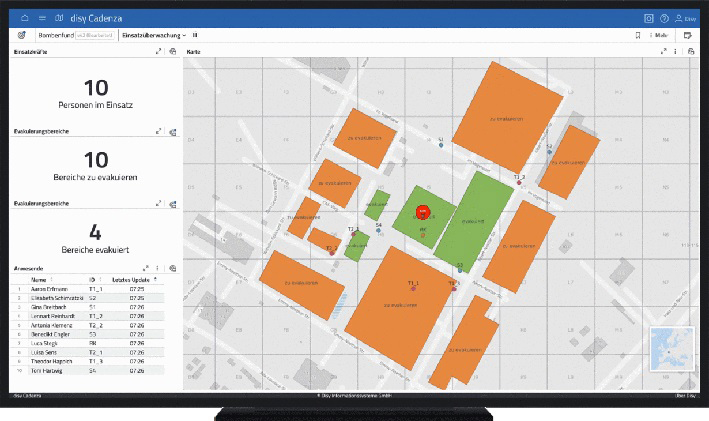
Task: Click the S3 person marker on the map
Action: (x=460, y=270)
